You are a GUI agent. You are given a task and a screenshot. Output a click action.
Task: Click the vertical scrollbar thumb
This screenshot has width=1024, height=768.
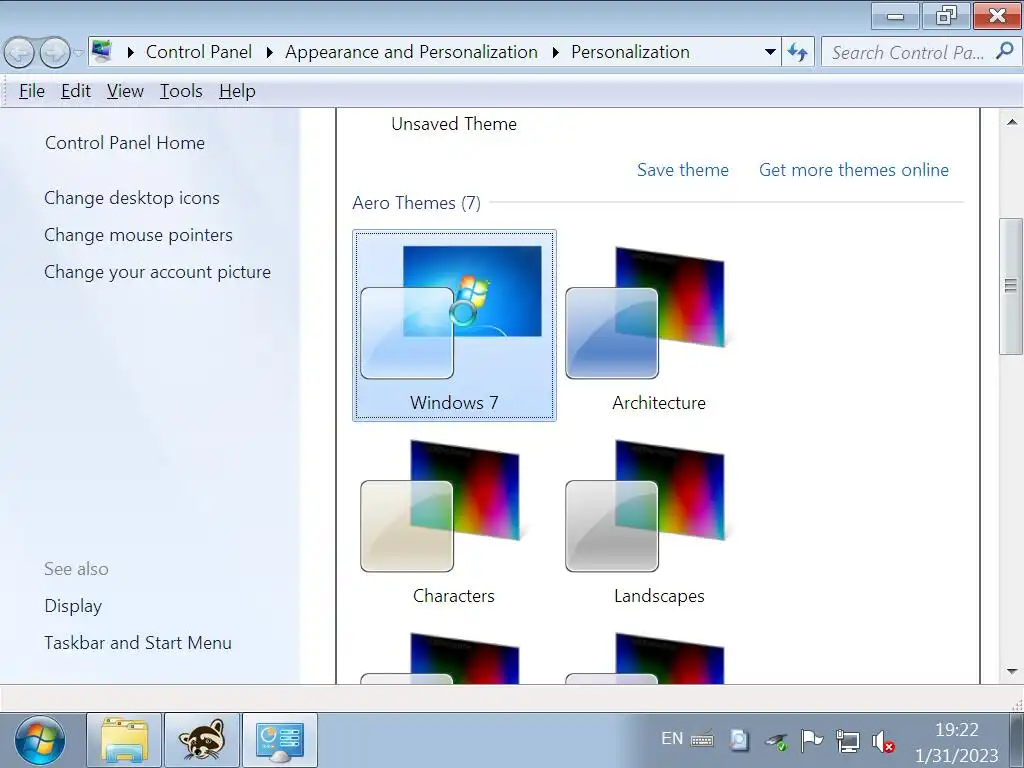(x=1011, y=286)
